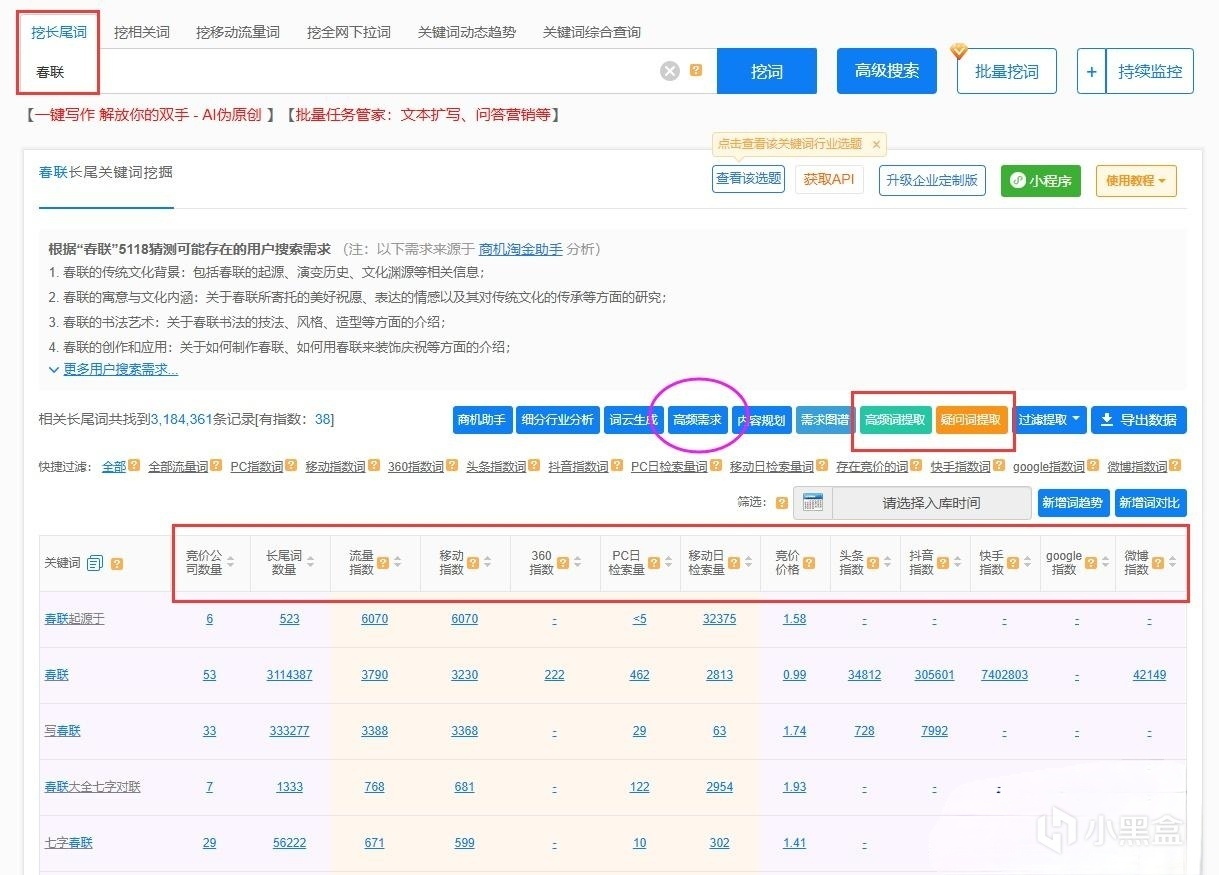Open the 挖全网下拉词 tab

[349, 32]
